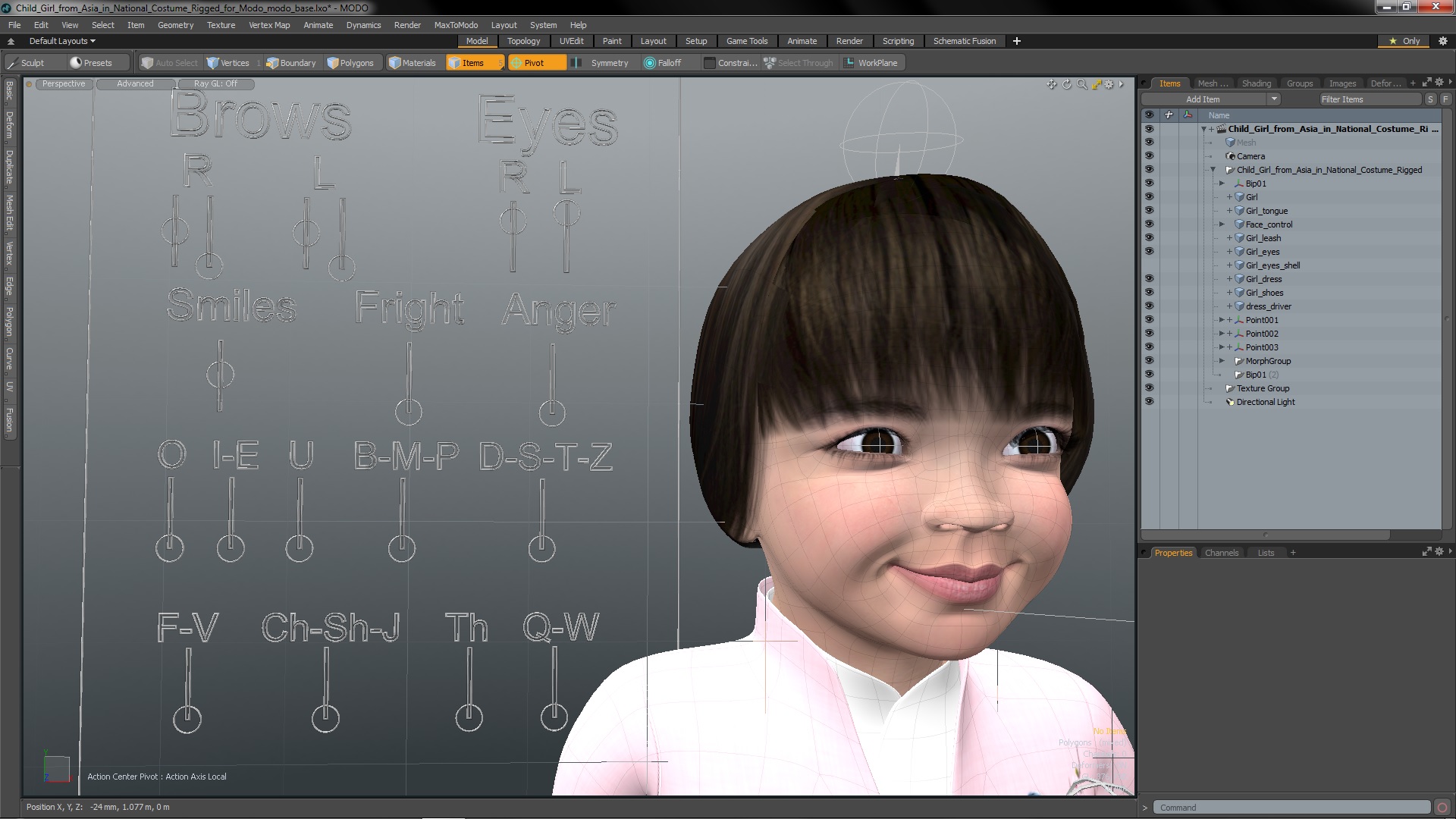Viewport: 1456px width, 819px height.
Task: Select the Sculpt tool
Action: (27, 63)
